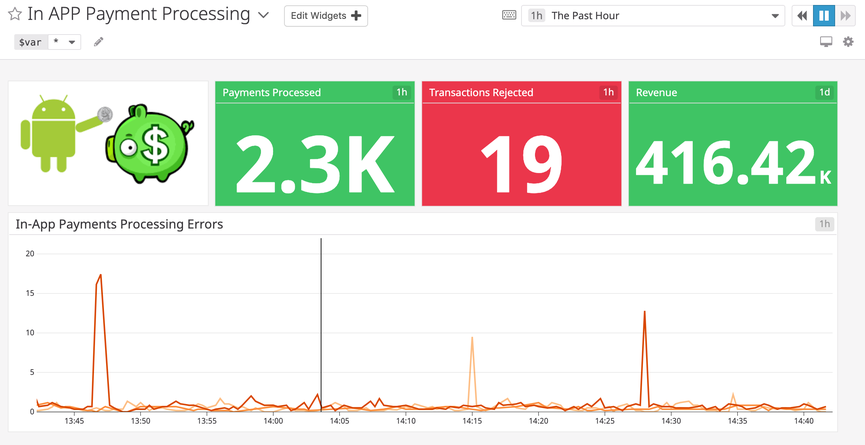
Task: Click the 1d badge on Revenue widget
Action: point(824,93)
